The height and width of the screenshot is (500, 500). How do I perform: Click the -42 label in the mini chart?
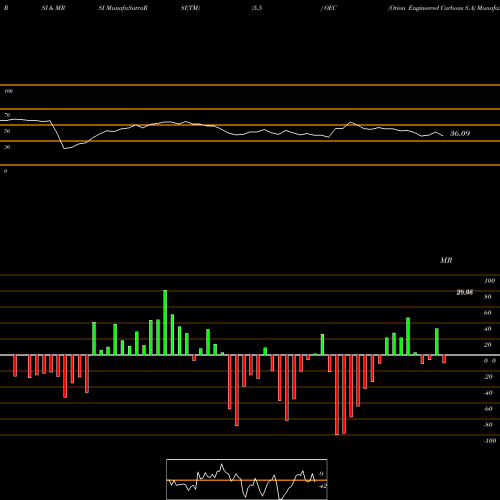pyautogui.click(x=323, y=486)
